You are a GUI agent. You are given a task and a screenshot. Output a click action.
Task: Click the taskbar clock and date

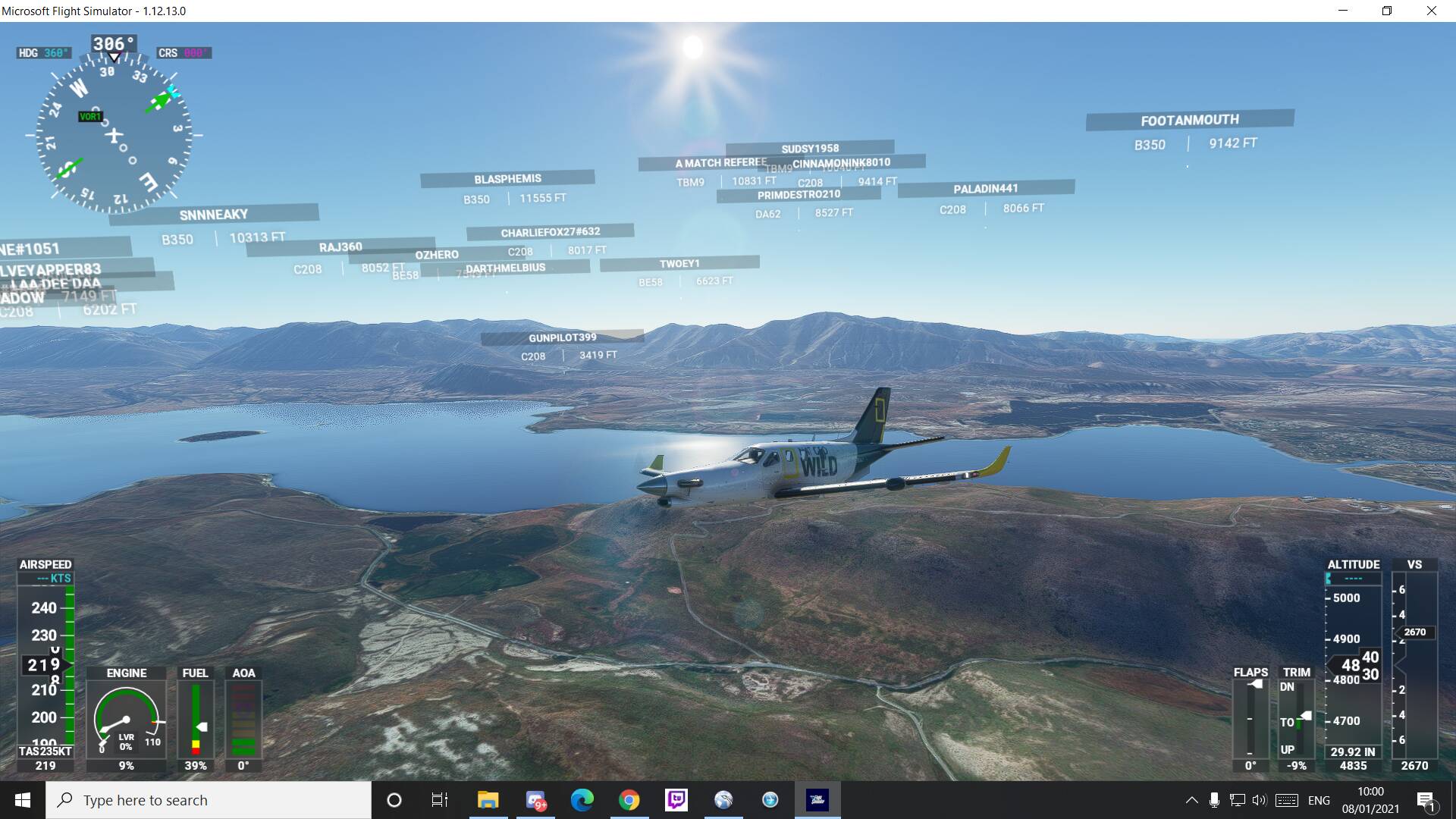click(1370, 800)
